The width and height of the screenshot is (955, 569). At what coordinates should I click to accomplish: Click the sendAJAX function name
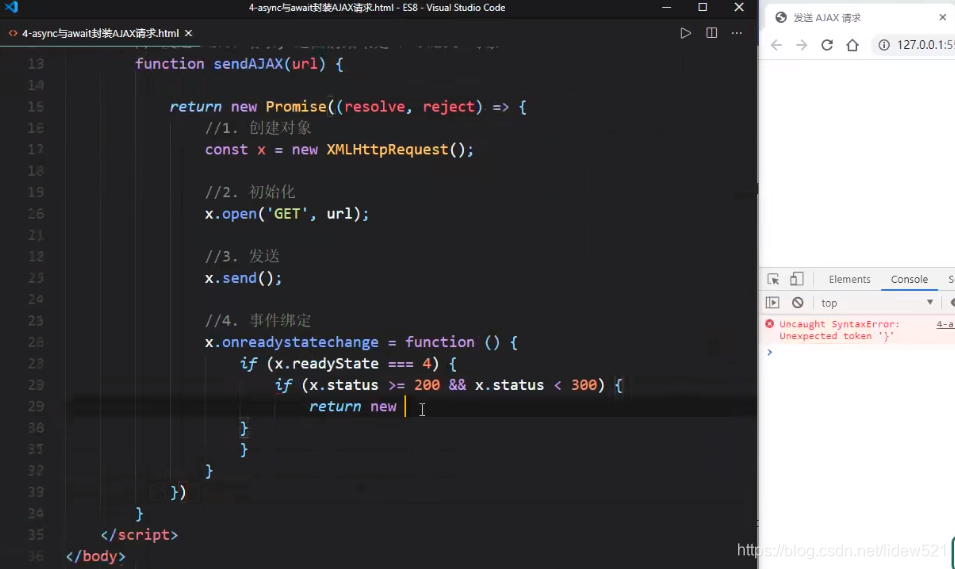coord(248,64)
